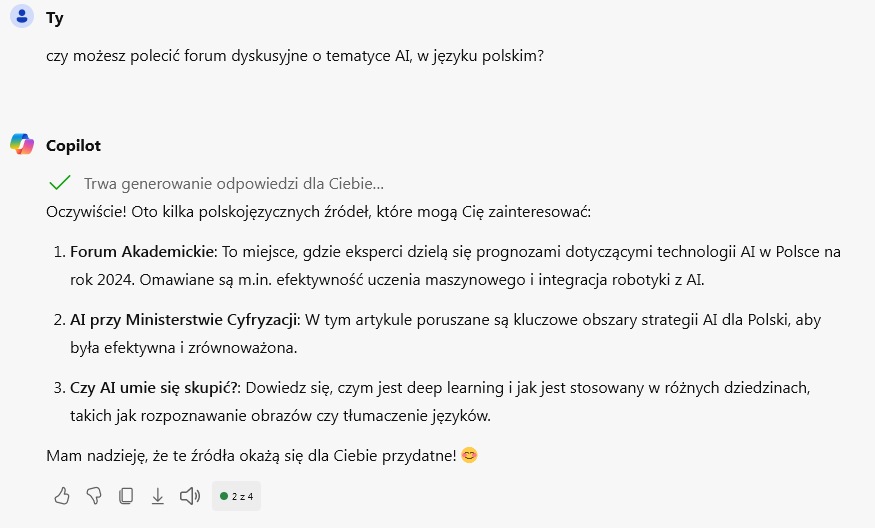
Task: Click the "Ty" sender name
Action: click(x=55, y=18)
